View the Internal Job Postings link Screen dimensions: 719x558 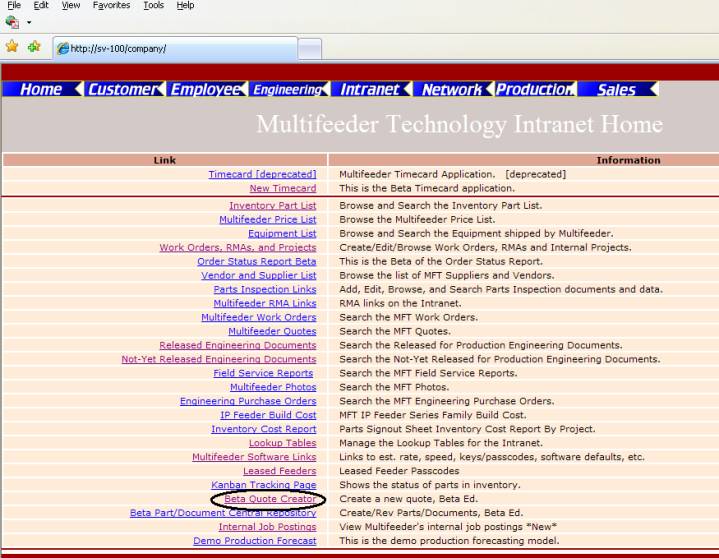tap(267, 527)
